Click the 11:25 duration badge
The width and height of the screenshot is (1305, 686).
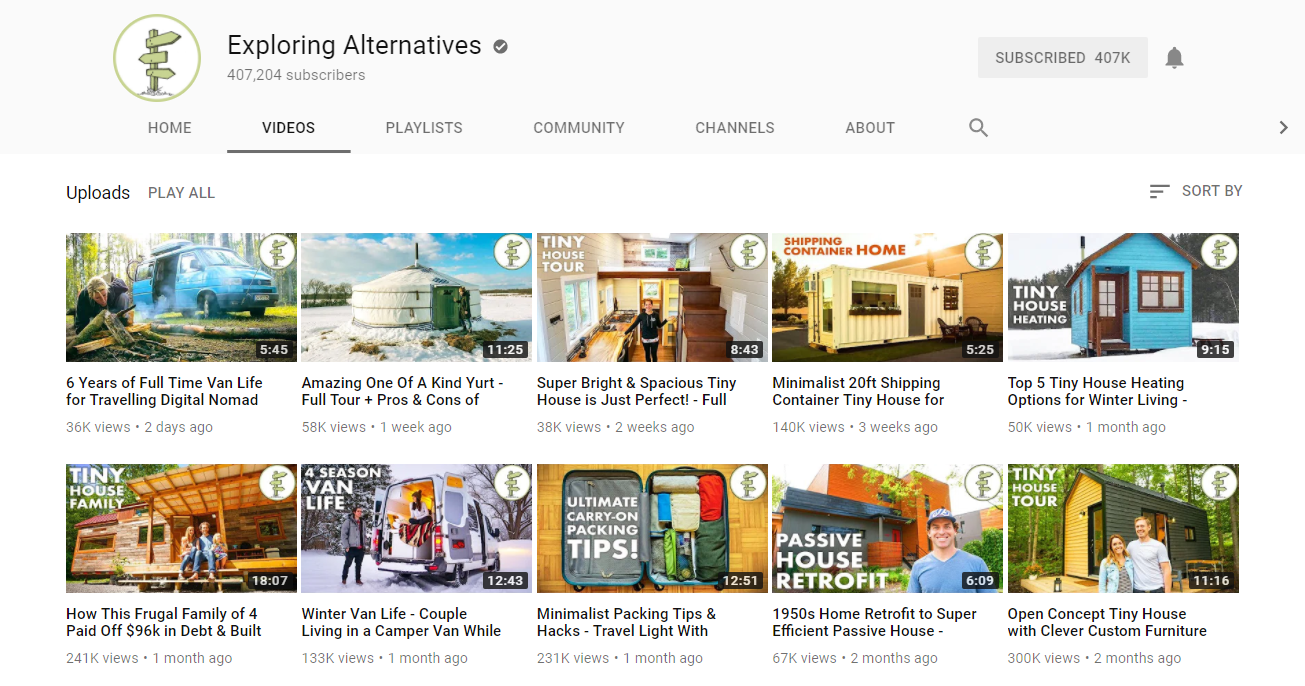tap(505, 350)
